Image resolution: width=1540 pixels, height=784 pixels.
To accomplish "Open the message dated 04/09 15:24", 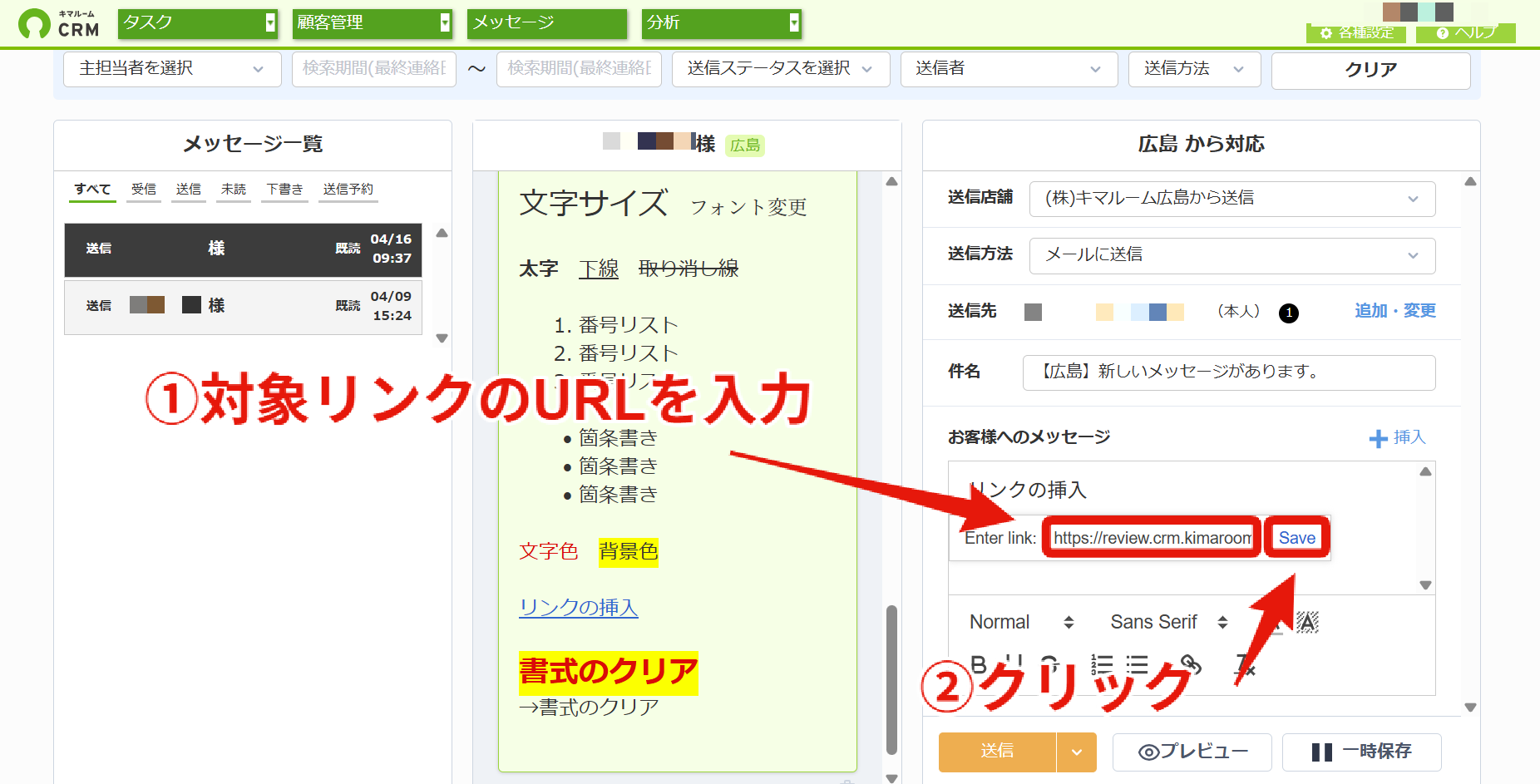I will pyautogui.click(x=243, y=307).
